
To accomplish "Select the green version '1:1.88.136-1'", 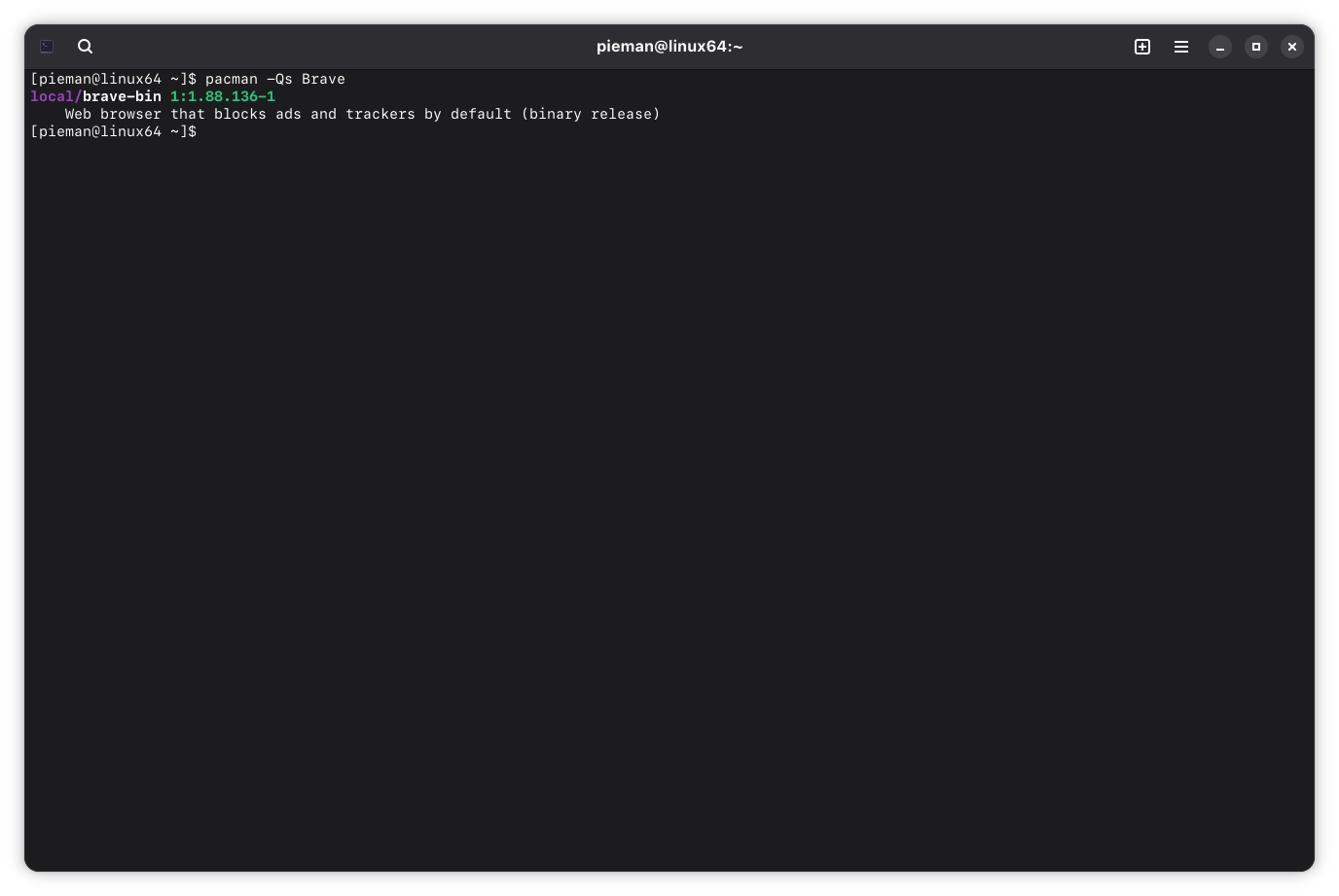I will (x=223, y=96).
